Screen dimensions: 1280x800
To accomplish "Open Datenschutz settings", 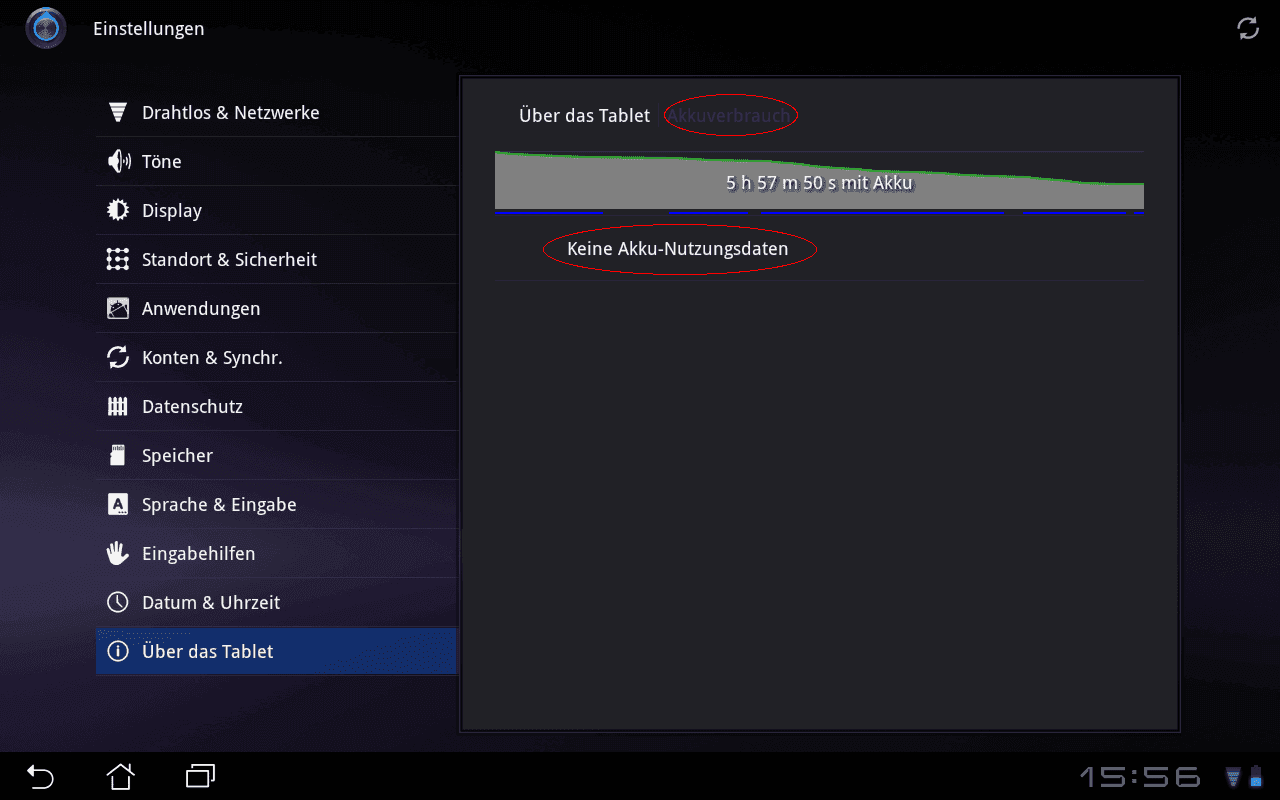I will click(x=277, y=406).
